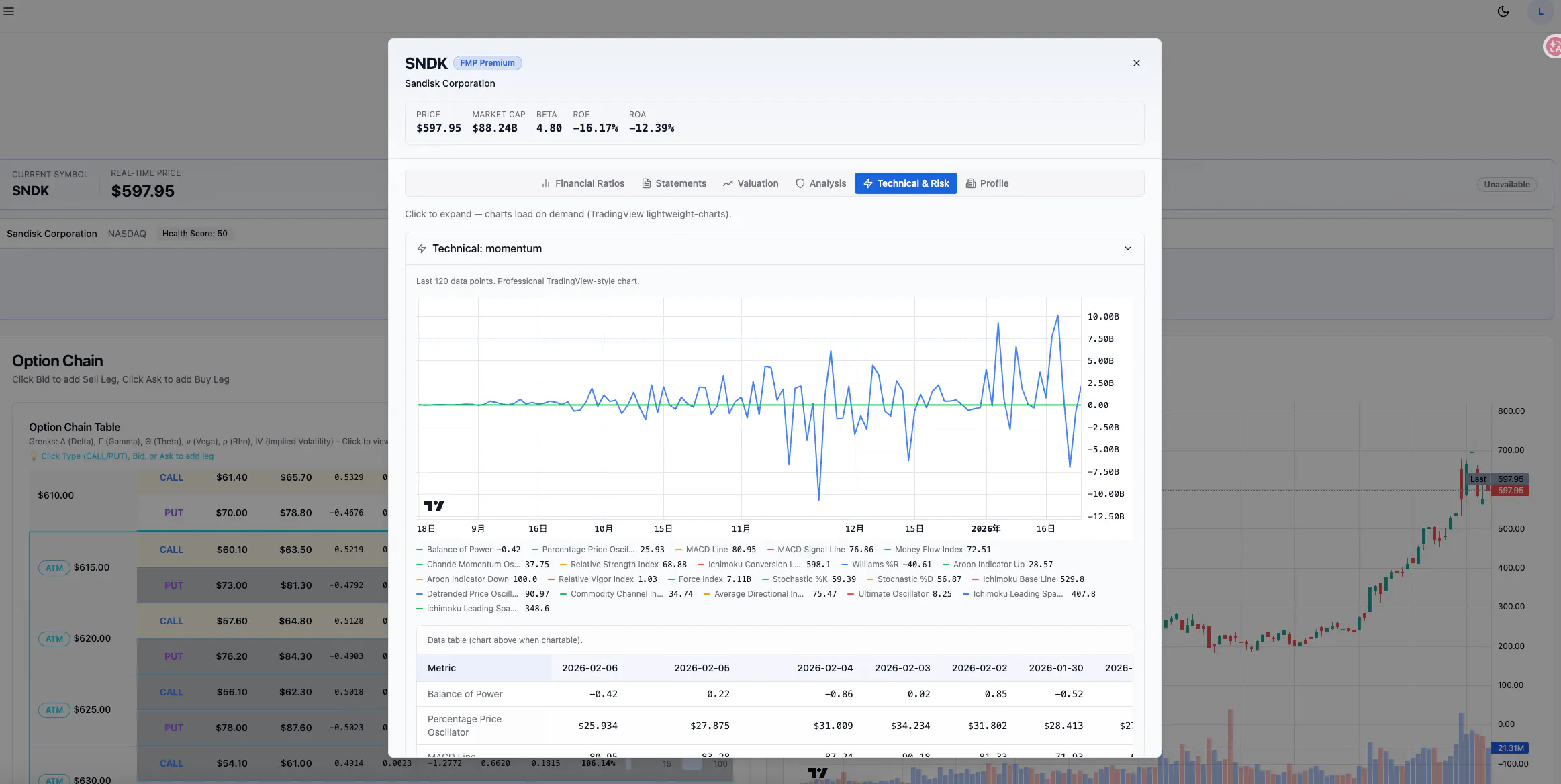Select the Balance of Power table row label
Image resolution: width=1561 pixels, height=784 pixels.
[465, 694]
